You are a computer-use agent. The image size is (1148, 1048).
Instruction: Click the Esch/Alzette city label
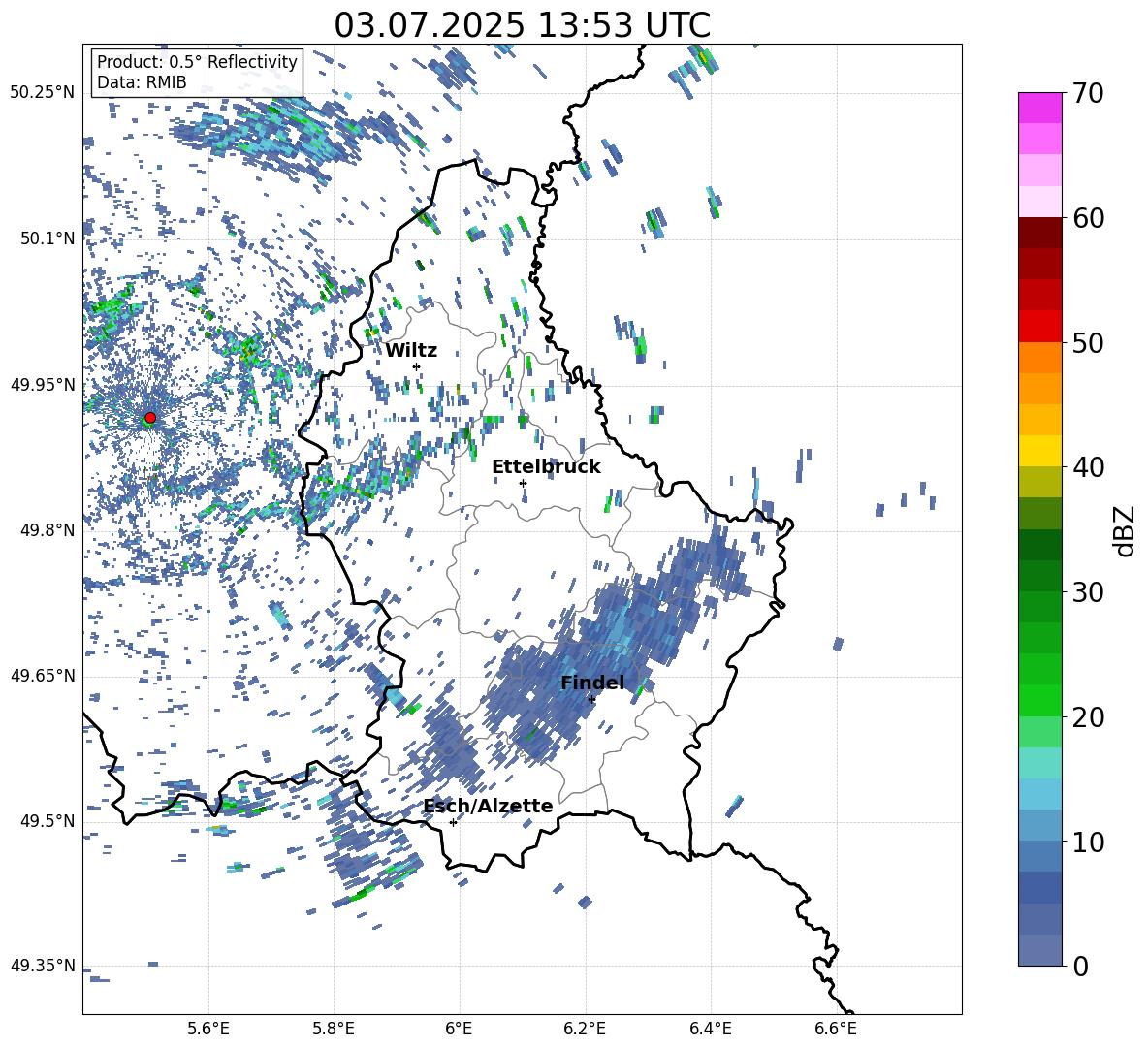pyautogui.click(x=489, y=806)
